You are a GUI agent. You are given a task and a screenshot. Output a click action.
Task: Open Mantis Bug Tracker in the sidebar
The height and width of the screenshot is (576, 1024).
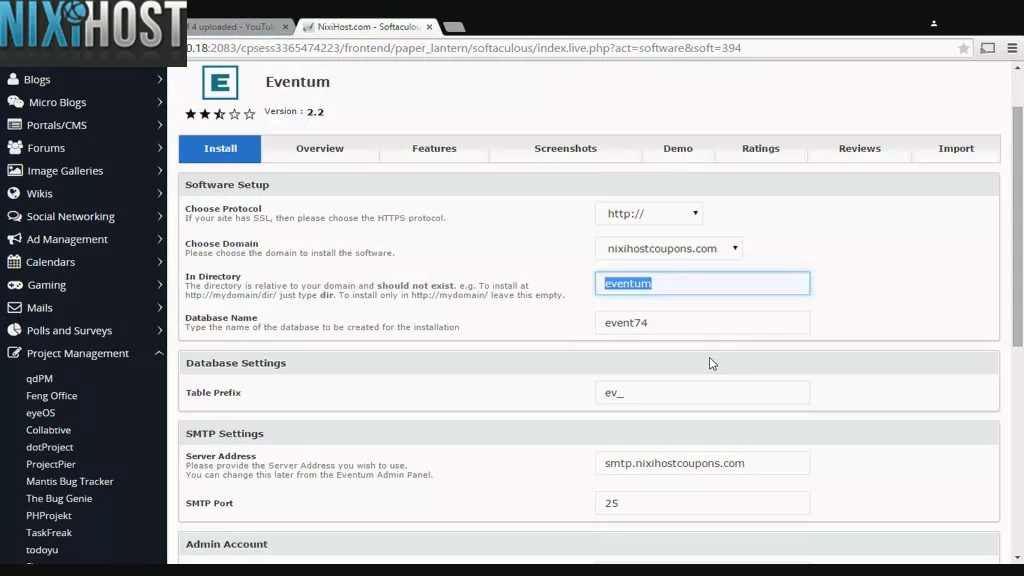click(x=70, y=481)
